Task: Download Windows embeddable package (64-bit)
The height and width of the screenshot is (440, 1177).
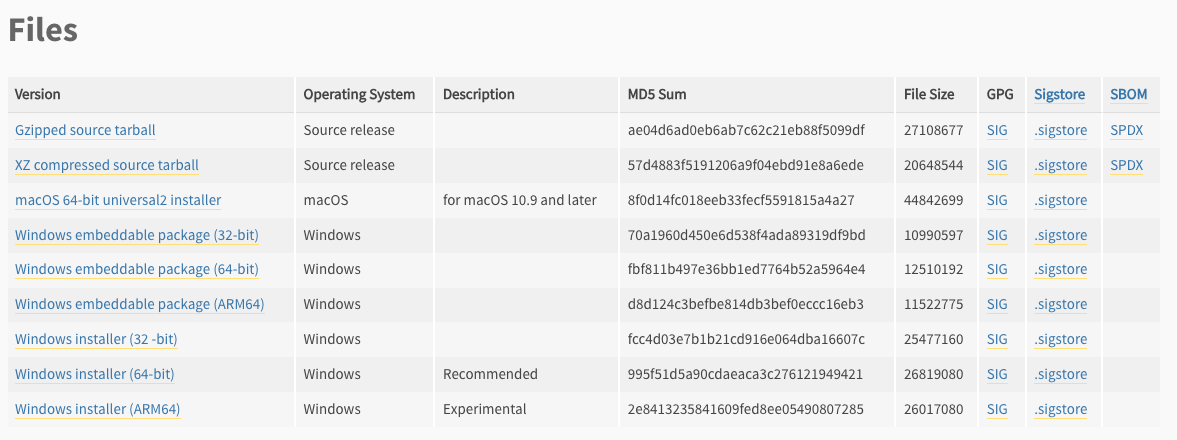Action: (x=137, y=269)
